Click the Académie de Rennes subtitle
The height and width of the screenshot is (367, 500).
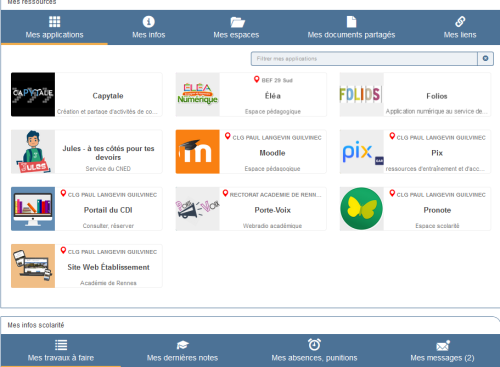coord(108,283)
